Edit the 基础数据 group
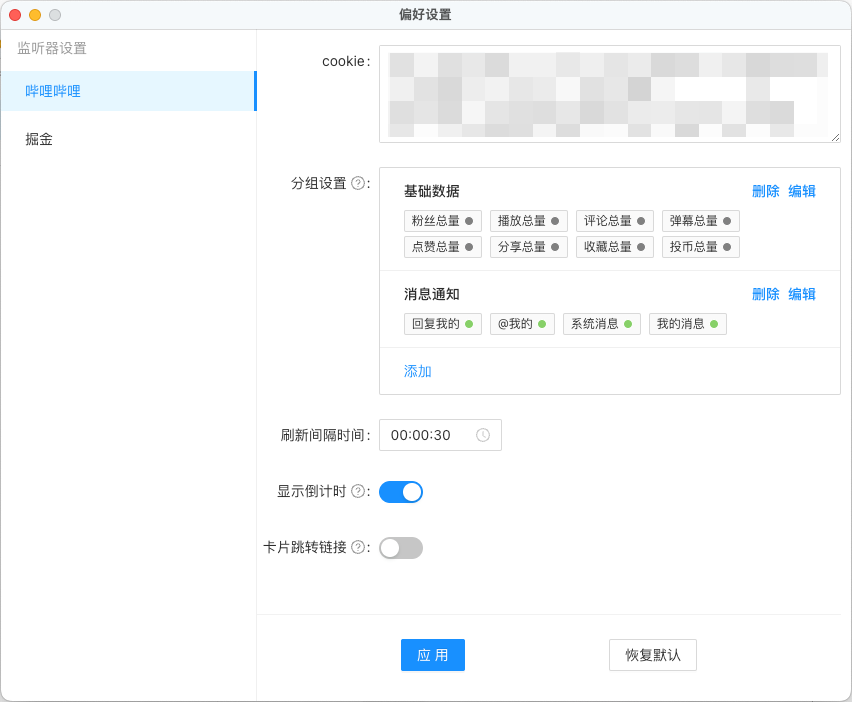This screenshot has height=702, width=852. point(802,191)
